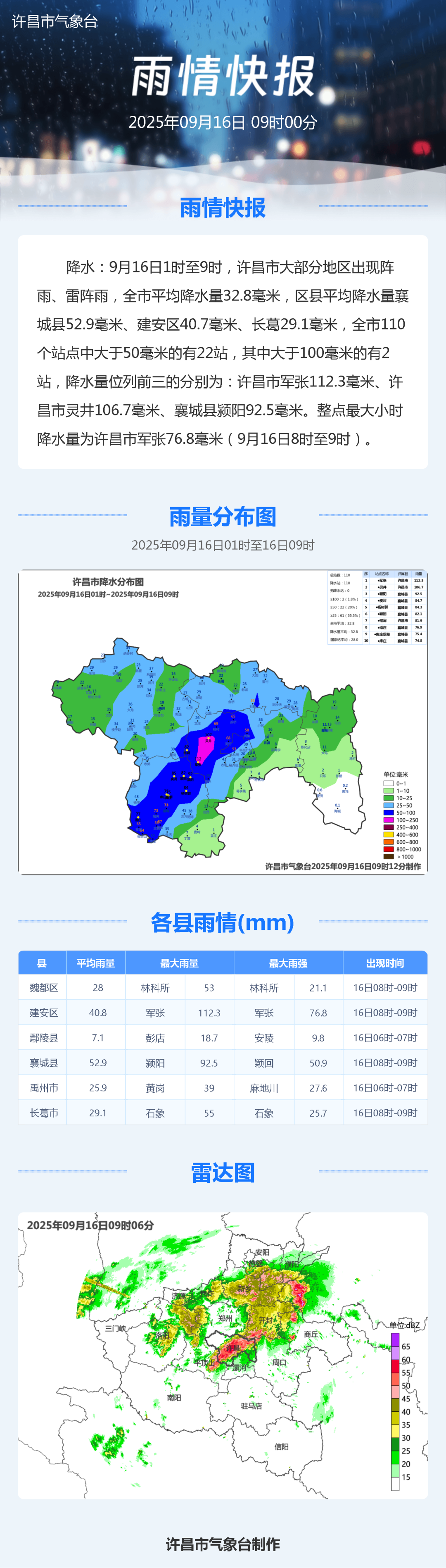
Task: Click the blue 雨量分布图 section heading
Action: pos(223,516)
